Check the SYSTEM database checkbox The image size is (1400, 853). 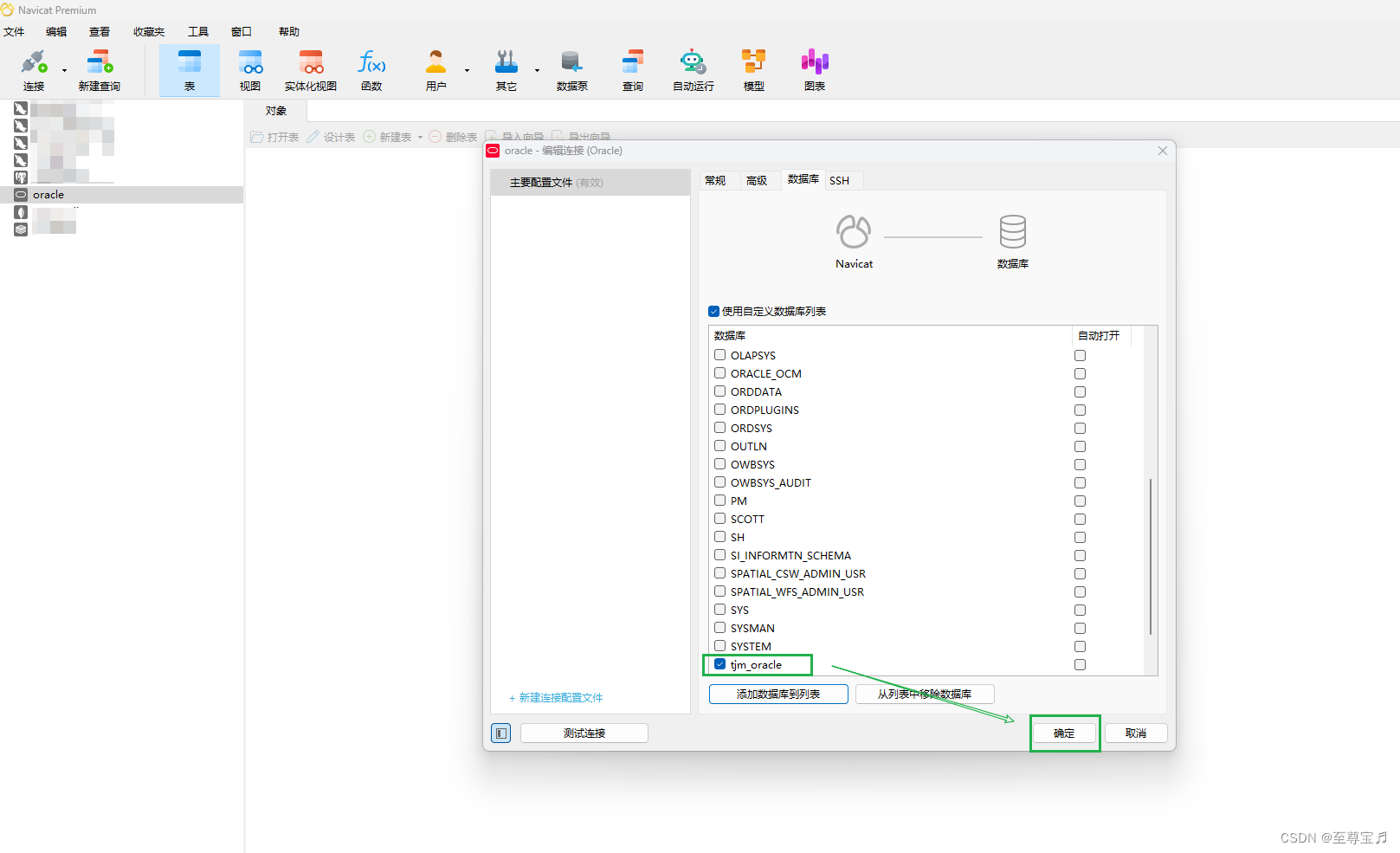click(x=720, y=646)
